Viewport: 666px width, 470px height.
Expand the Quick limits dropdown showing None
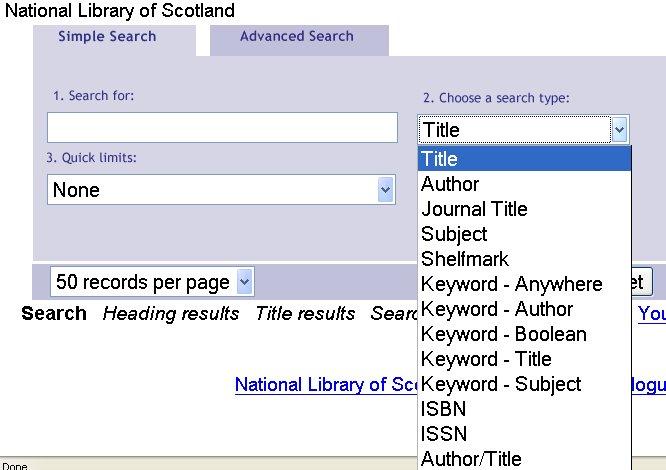(221, 189)
